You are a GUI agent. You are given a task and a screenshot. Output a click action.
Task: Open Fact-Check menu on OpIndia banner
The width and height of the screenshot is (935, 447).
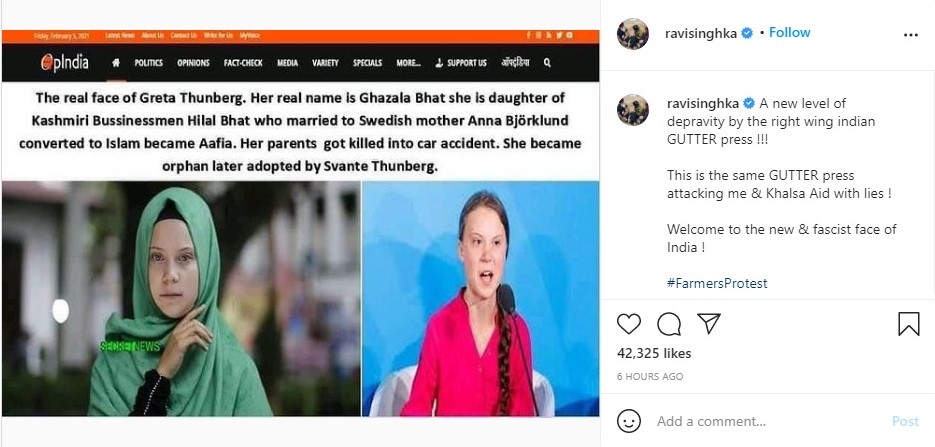pos(243,63)
